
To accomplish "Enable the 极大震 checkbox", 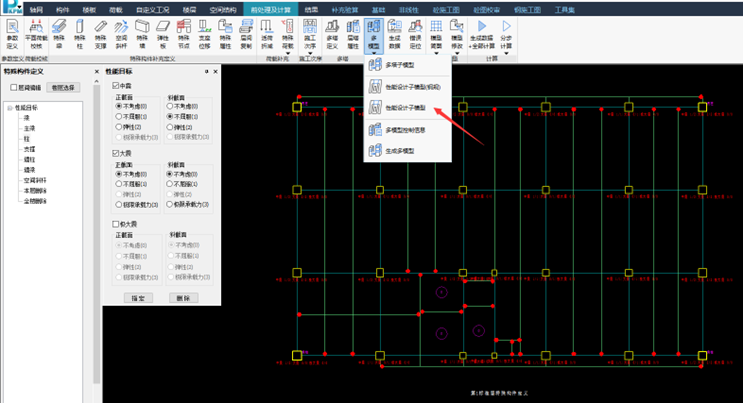I will coord(116,224).
